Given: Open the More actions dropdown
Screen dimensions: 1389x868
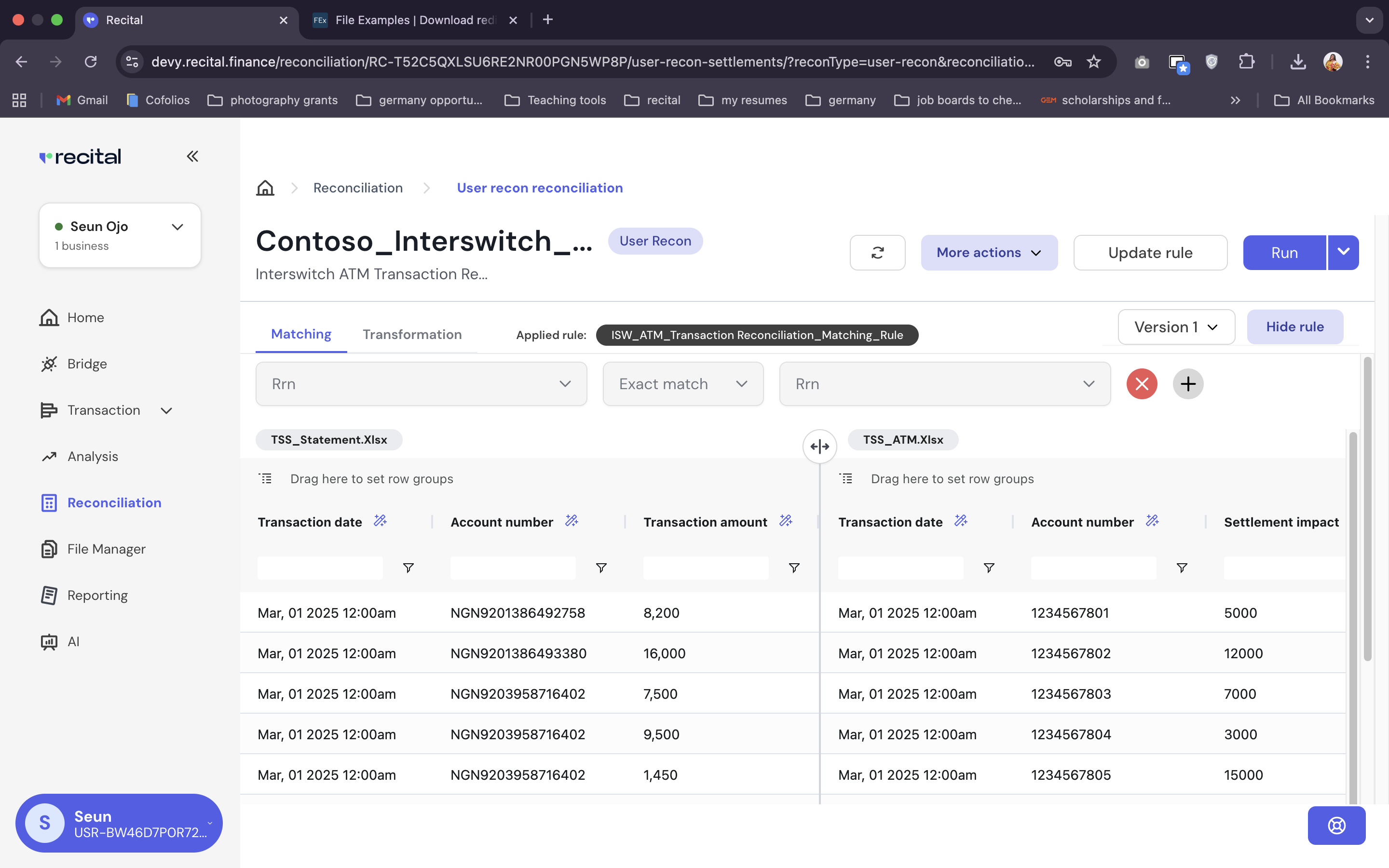Looking at the screenshot, I should pos(988,253).
